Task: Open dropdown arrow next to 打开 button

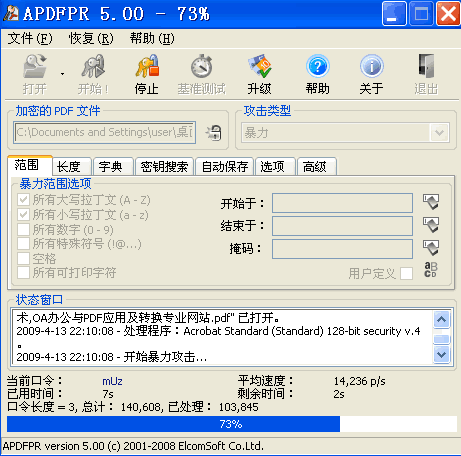Action: (x=62, y=74)
